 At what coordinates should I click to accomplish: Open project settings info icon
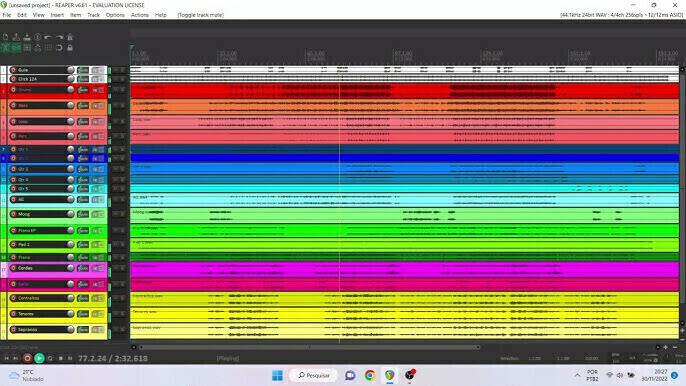[38, 37]
